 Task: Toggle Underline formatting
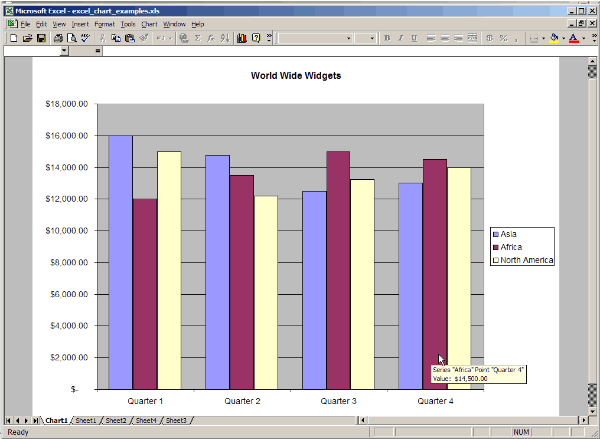click(413, 38)
